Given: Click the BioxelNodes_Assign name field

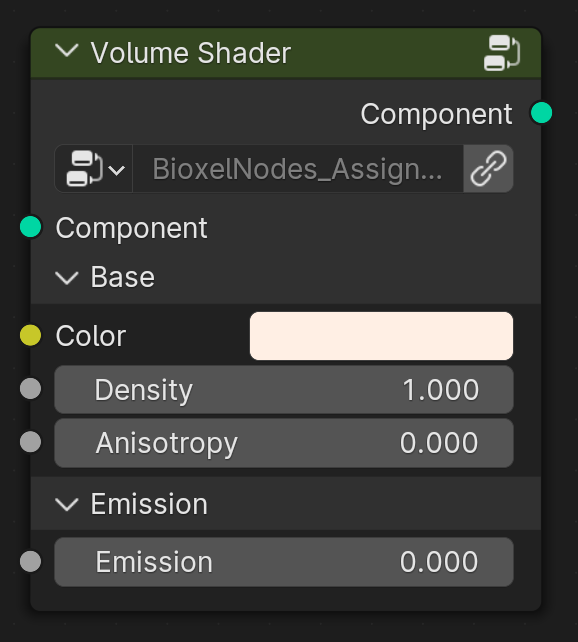Looking at the screenshot, I should [298, 169].
